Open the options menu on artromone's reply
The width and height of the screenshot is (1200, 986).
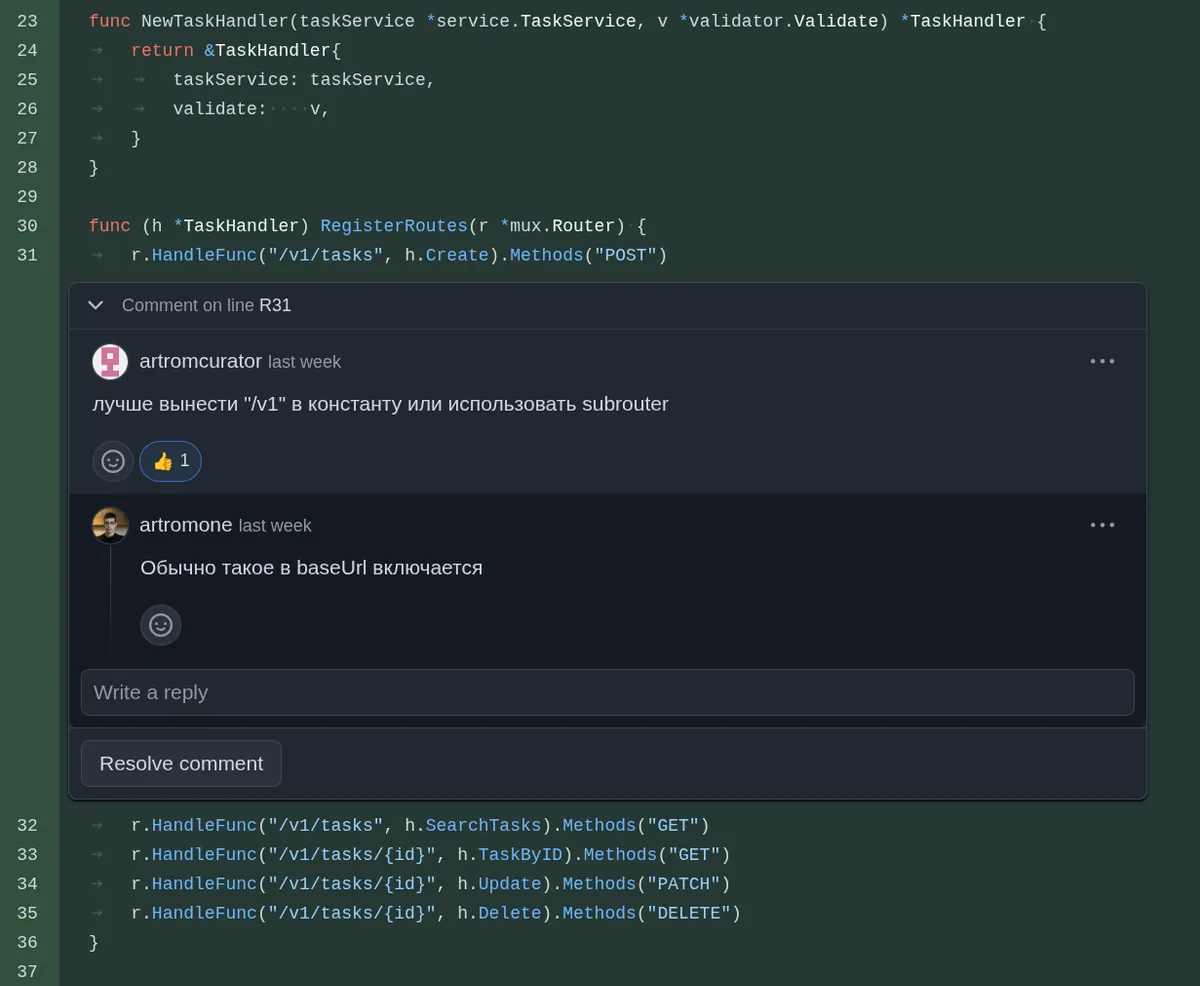click(1102, 525)
